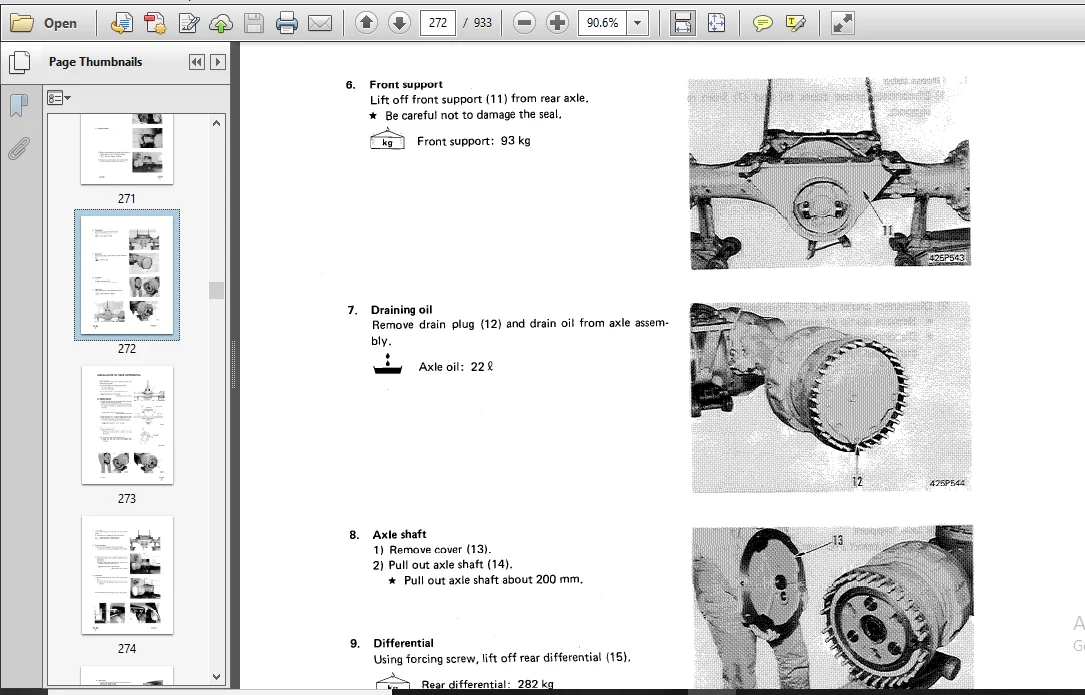Image resolution: width=1085 pixels, height=695 pixels.
Task: Click the page number label 273
Action: click(x=127, y=498)
